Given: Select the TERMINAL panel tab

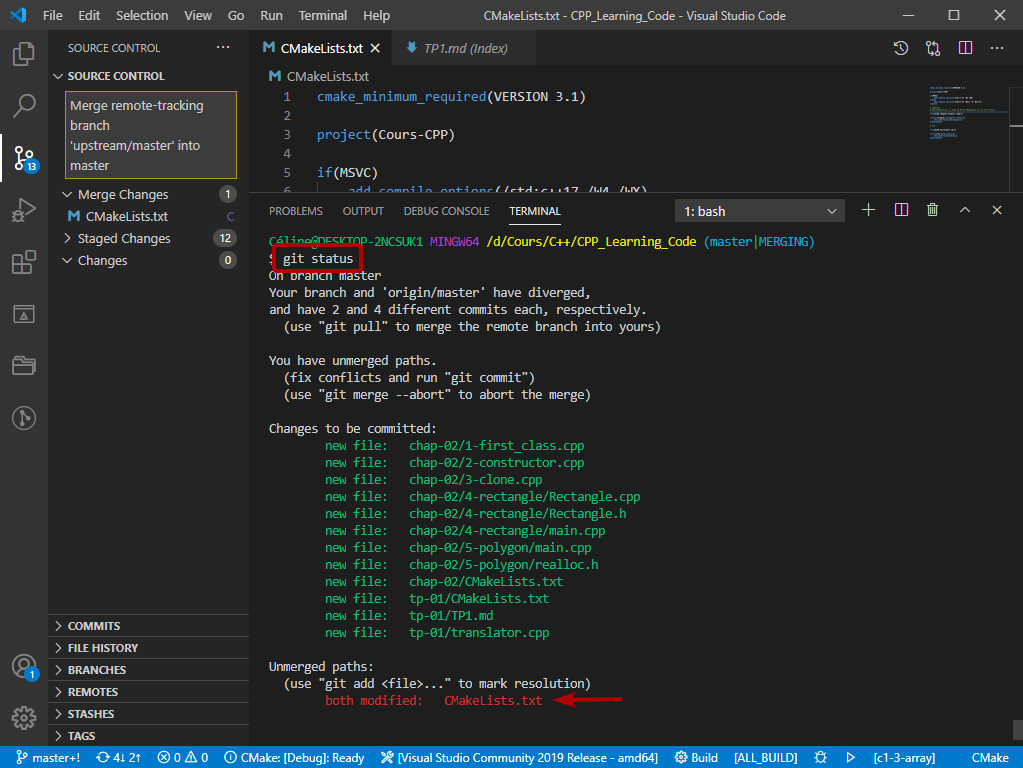Looking at the screenshot, I should (x=535, y=211).
